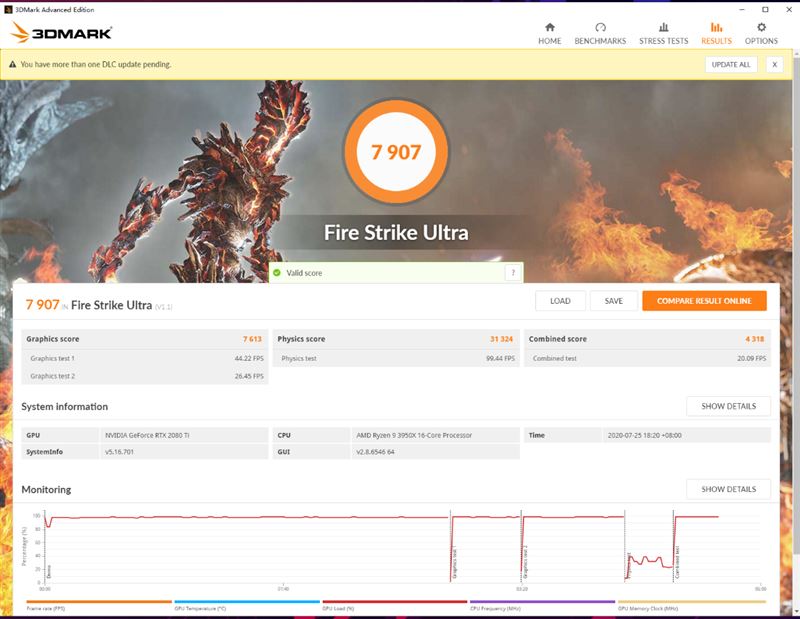Toggle GPU Temperature series

(x=247, y=606)
